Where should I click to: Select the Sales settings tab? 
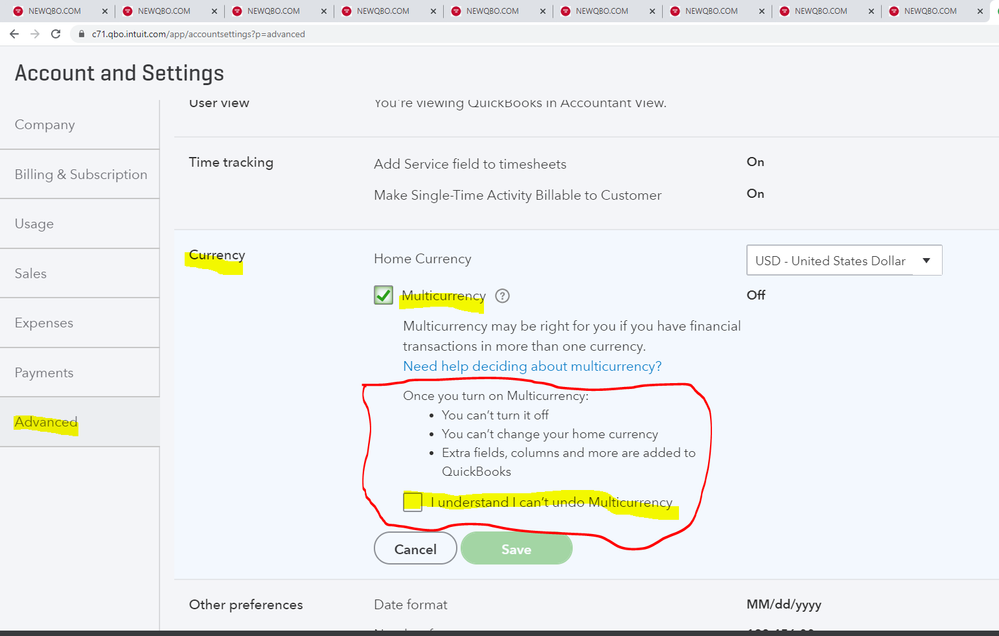coord(80,273)
